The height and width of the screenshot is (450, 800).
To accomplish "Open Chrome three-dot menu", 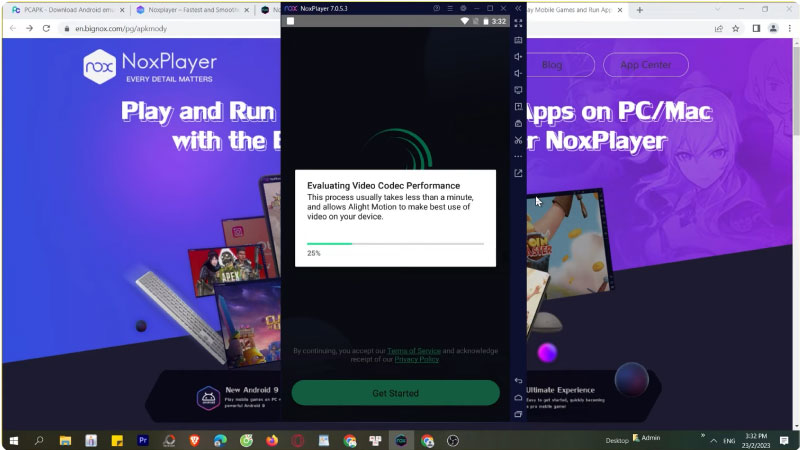I will 790,29.
